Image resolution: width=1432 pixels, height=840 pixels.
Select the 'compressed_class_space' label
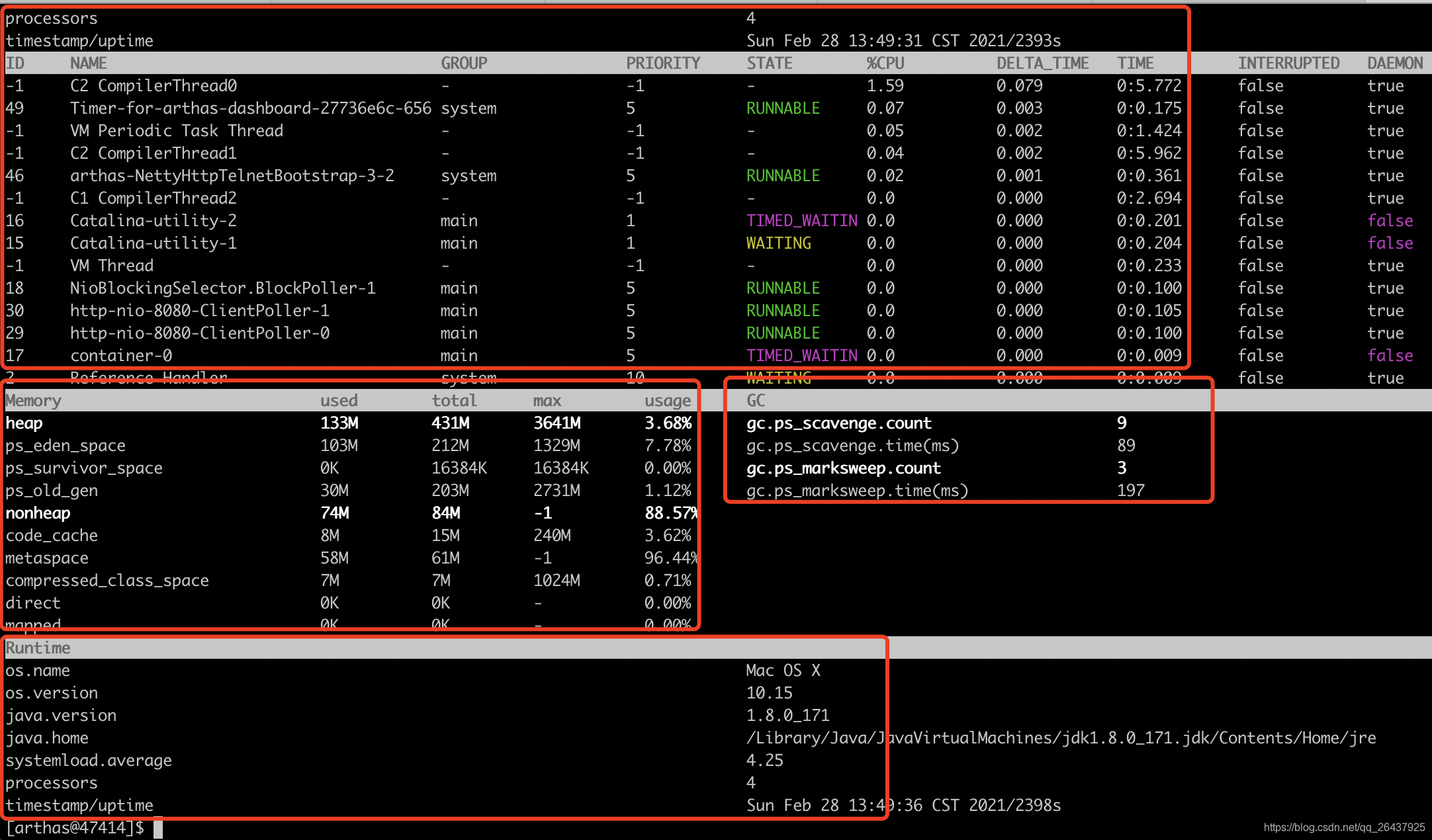point(107,581)
